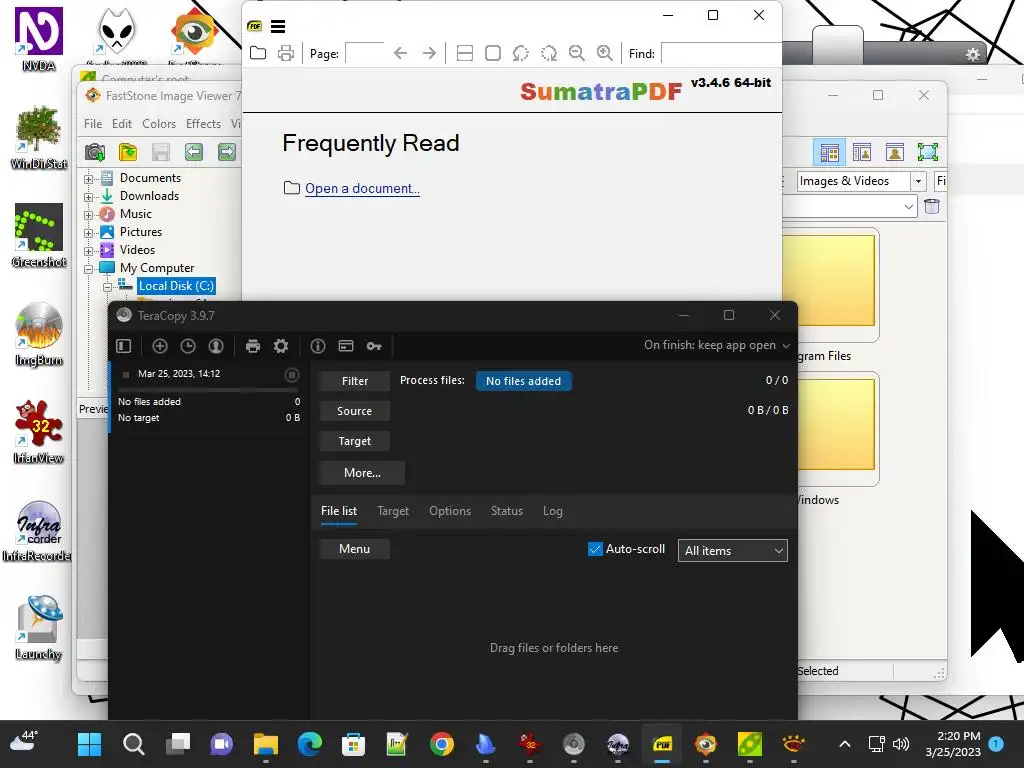Open On finish: keep app open dropdown

pyautogui.click(x=716, y=345)
